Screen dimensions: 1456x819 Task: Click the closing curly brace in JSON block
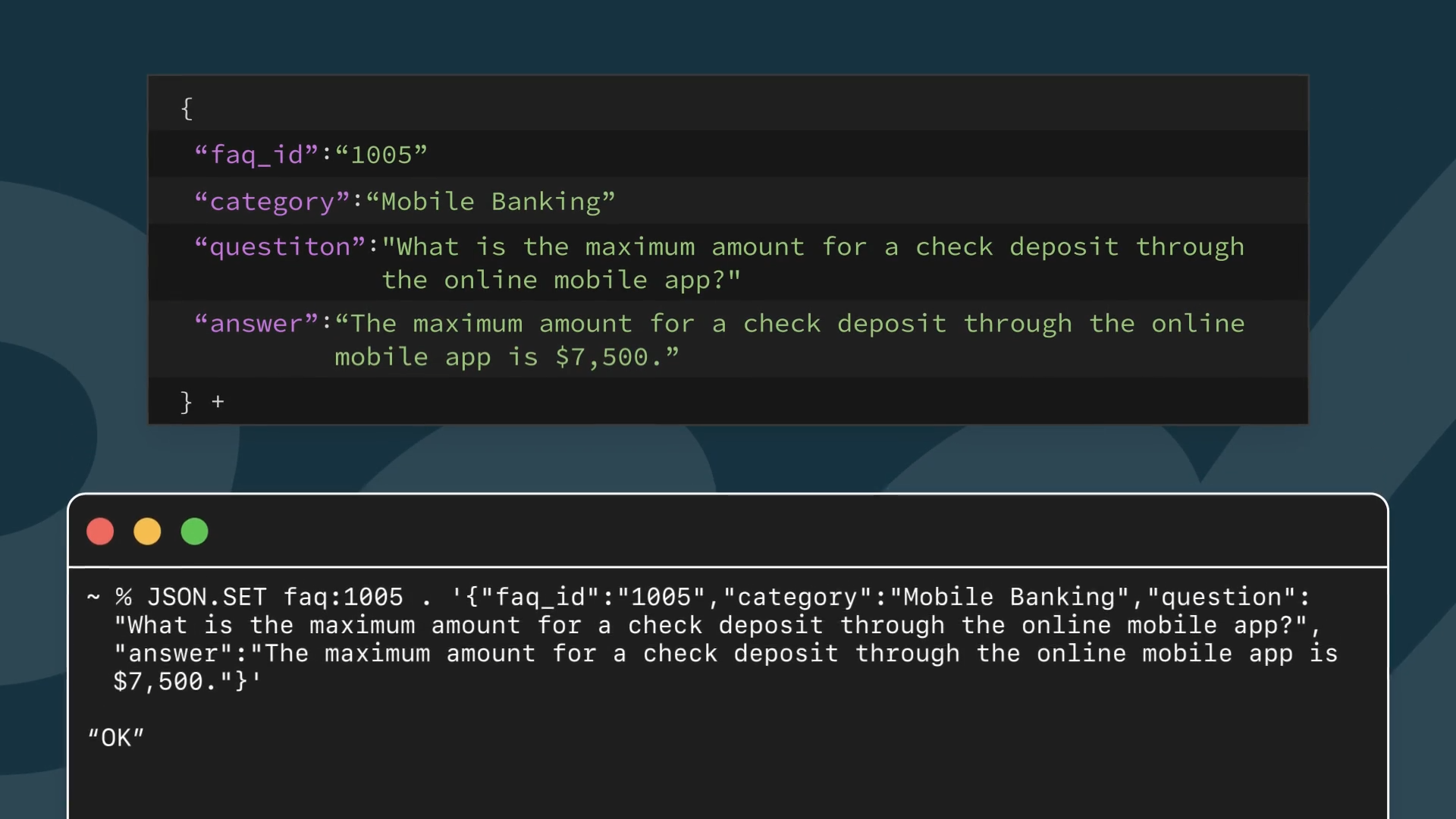pos(186,402)
